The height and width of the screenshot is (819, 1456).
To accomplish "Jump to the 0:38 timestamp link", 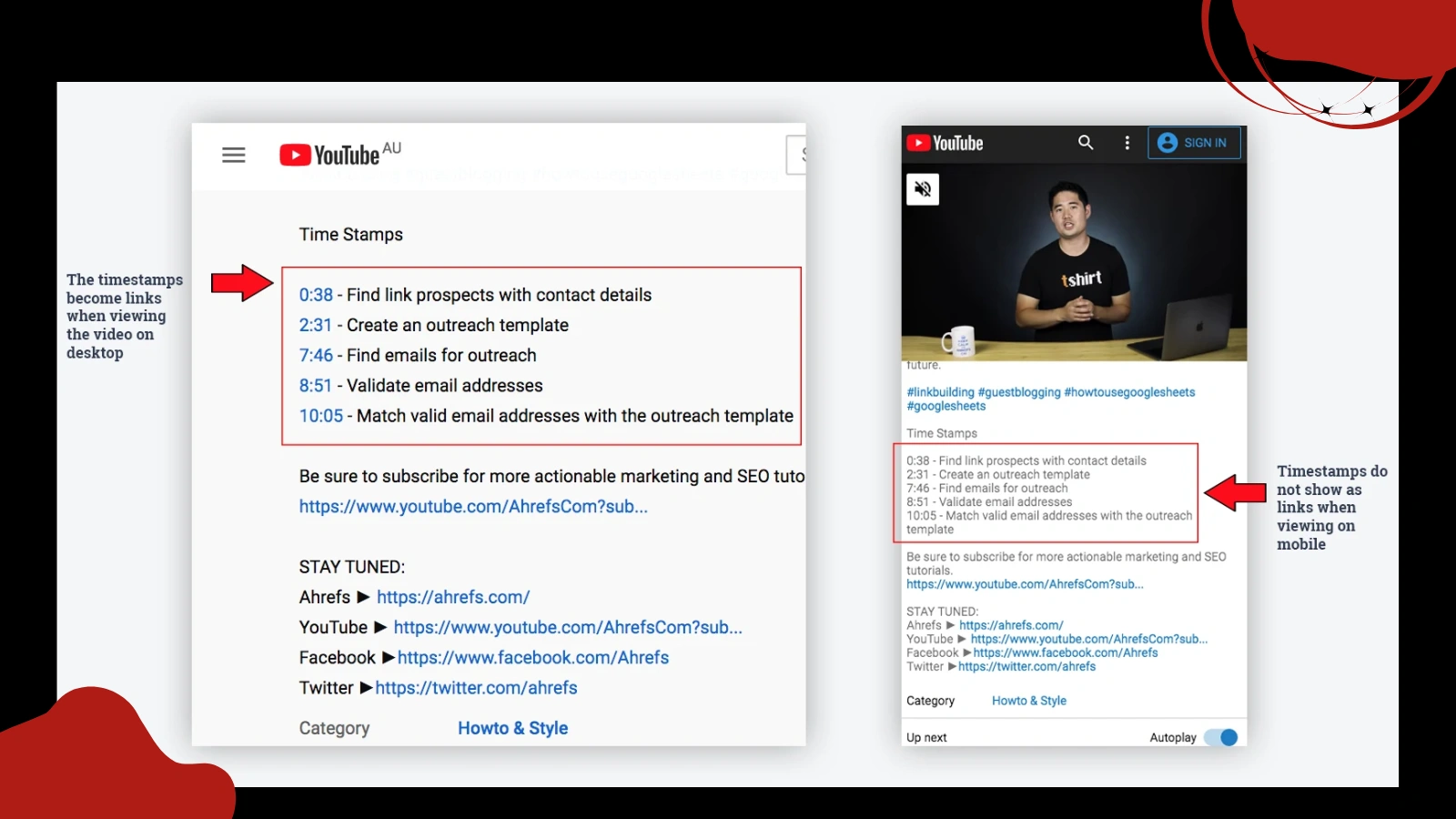I will click(316, 295).
